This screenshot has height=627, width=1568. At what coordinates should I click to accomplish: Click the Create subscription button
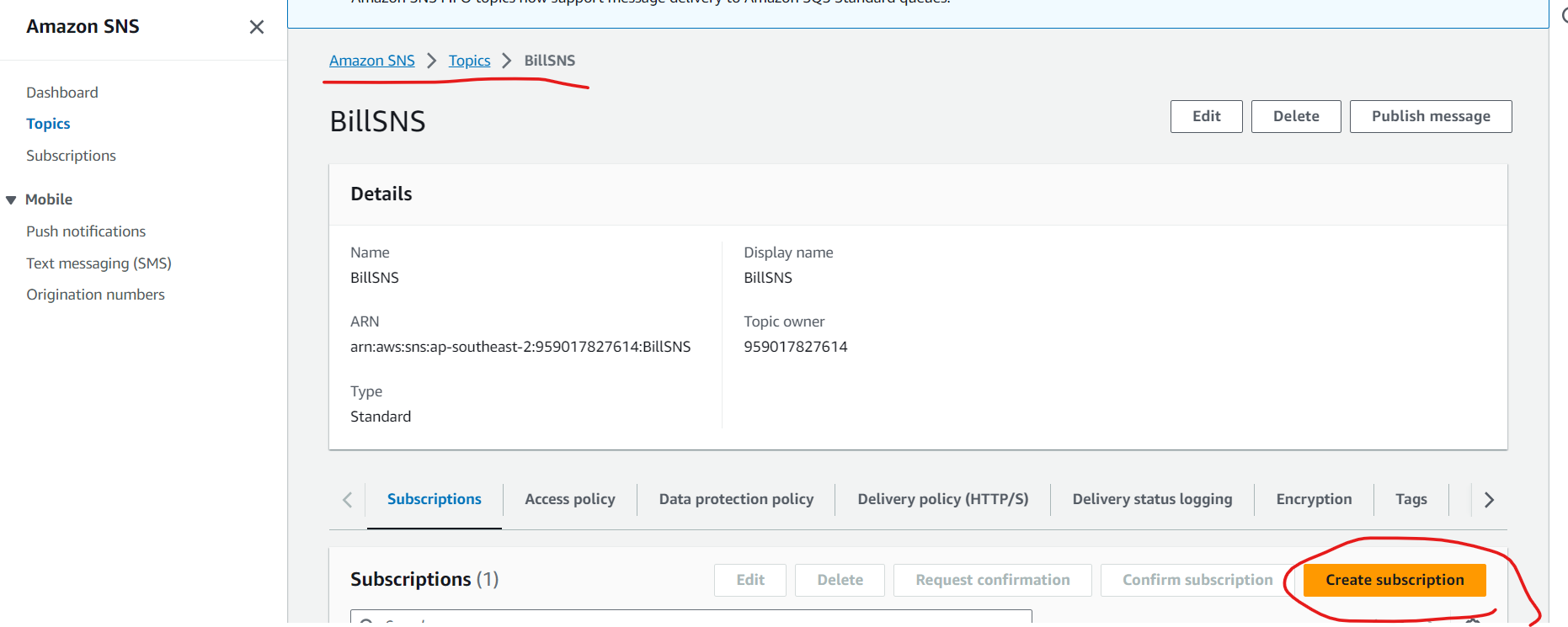point(1395,580)
